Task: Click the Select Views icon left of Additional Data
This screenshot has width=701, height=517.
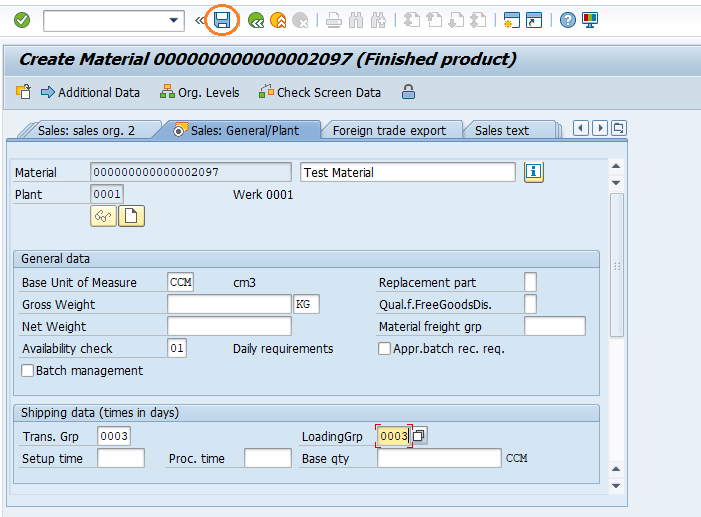Action: point(24,92)
